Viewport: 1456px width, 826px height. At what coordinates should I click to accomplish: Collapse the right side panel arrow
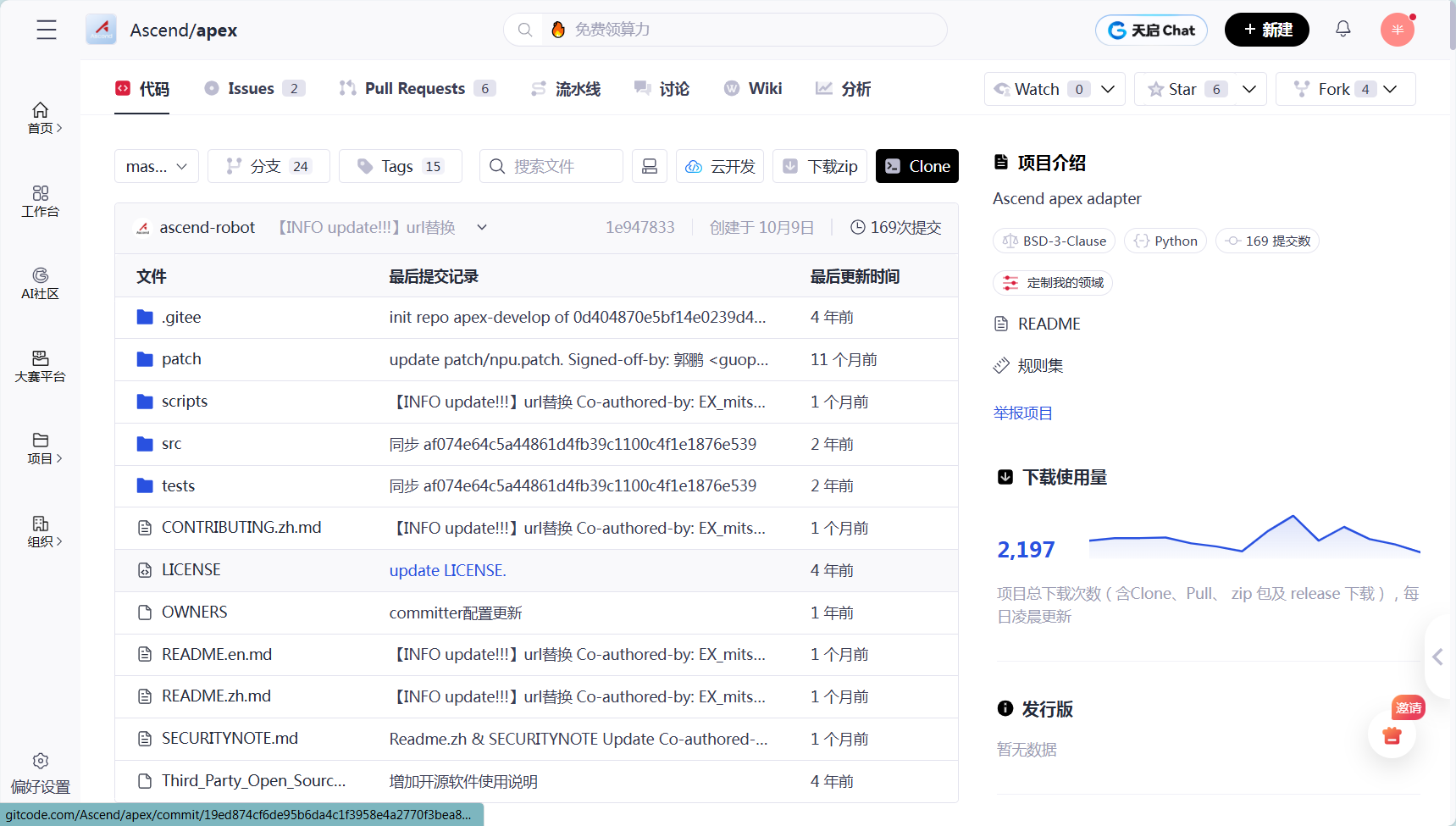(1437, 657)
